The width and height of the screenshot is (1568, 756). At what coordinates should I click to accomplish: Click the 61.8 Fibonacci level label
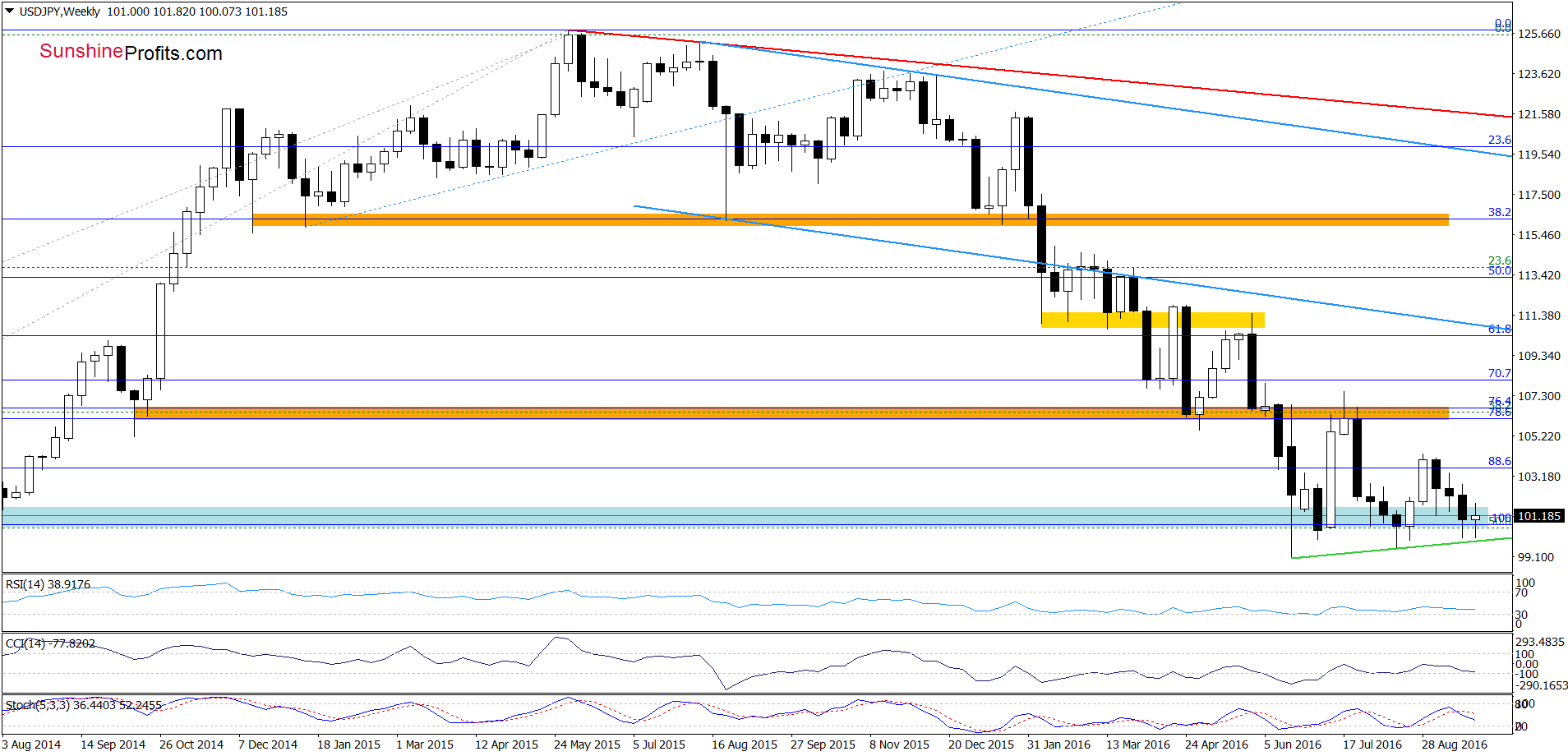click(x=1499, y=329)
